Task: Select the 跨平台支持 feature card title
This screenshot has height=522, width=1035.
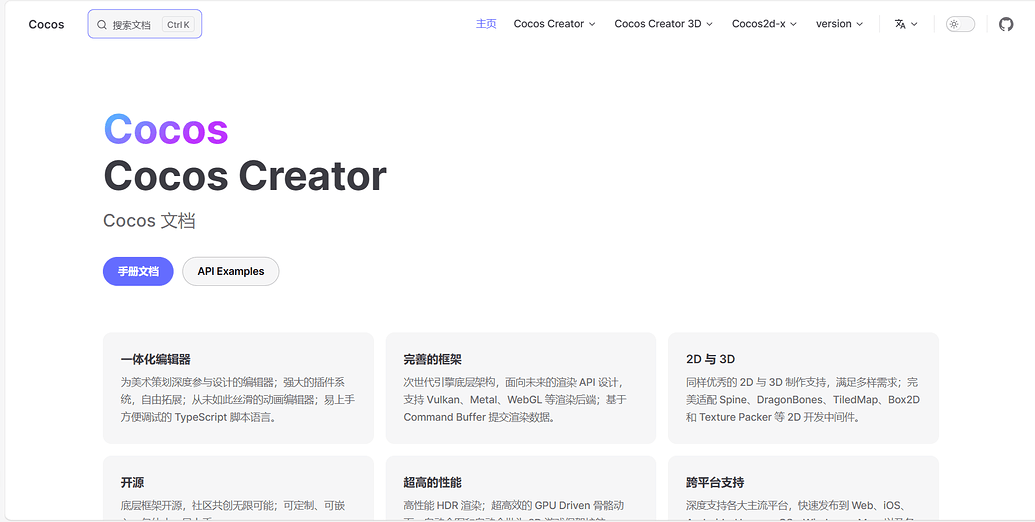Action: point(715,482)
